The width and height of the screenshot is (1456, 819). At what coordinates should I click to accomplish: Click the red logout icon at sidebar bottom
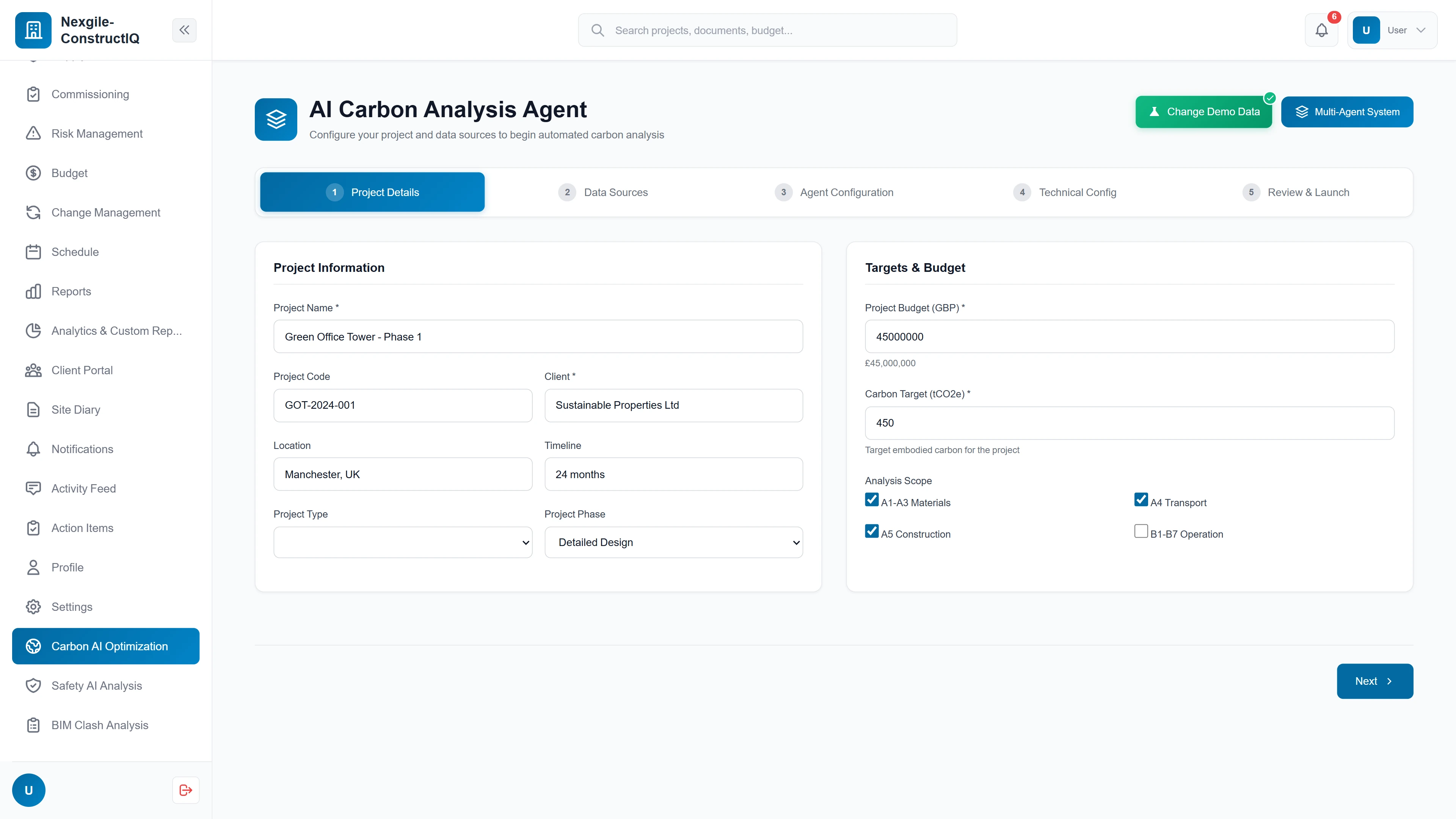[x=185, y=789]
